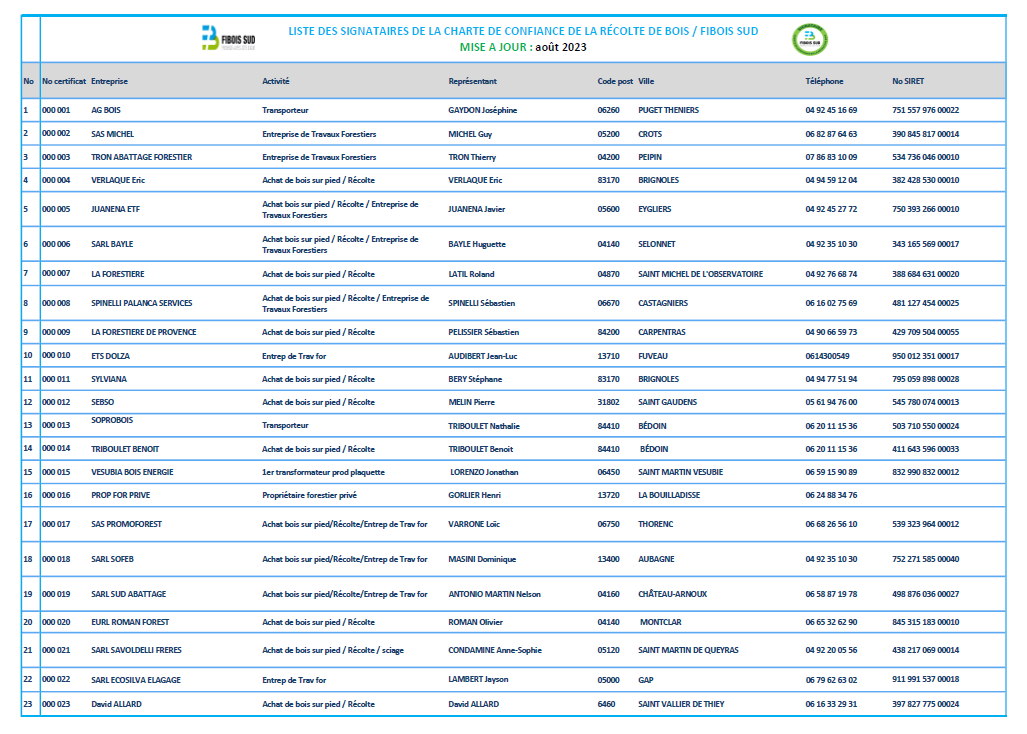This screenshot has height=734, width=1027.
Task: Click the FIBOIS SUD logo in the header
Action: tap(229, 39)
